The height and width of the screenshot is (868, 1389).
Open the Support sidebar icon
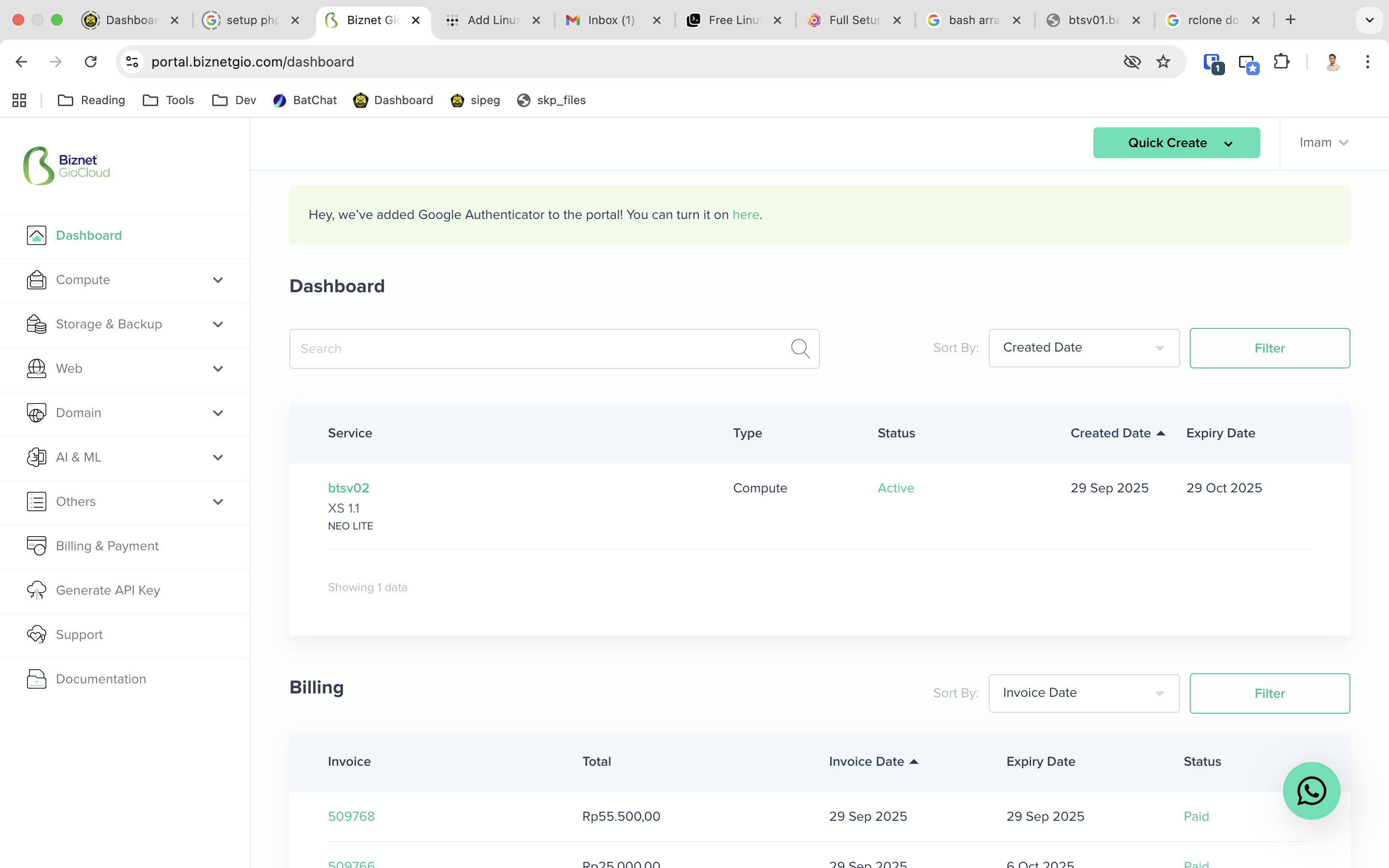coord(37,634)
